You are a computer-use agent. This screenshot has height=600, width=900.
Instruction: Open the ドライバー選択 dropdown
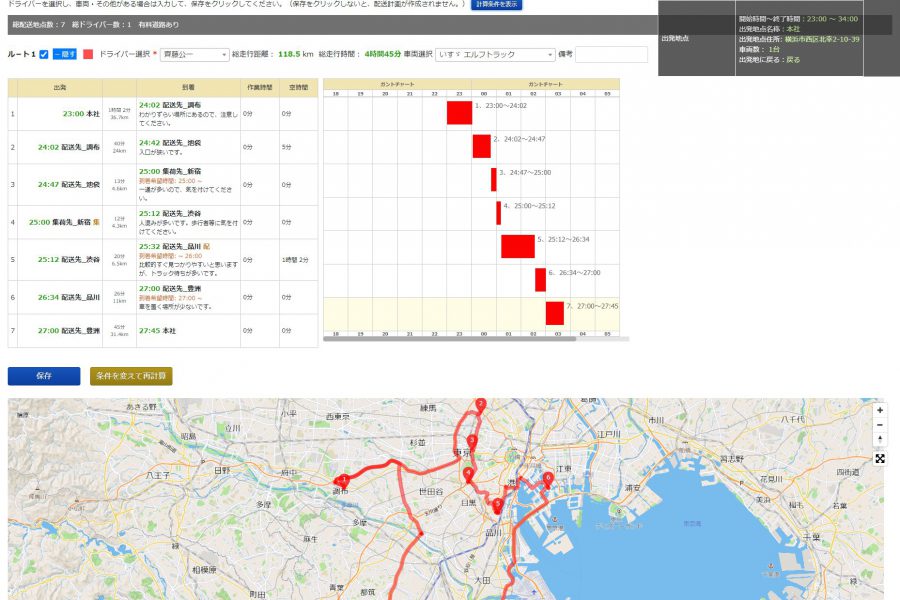(x=195, y=55)
